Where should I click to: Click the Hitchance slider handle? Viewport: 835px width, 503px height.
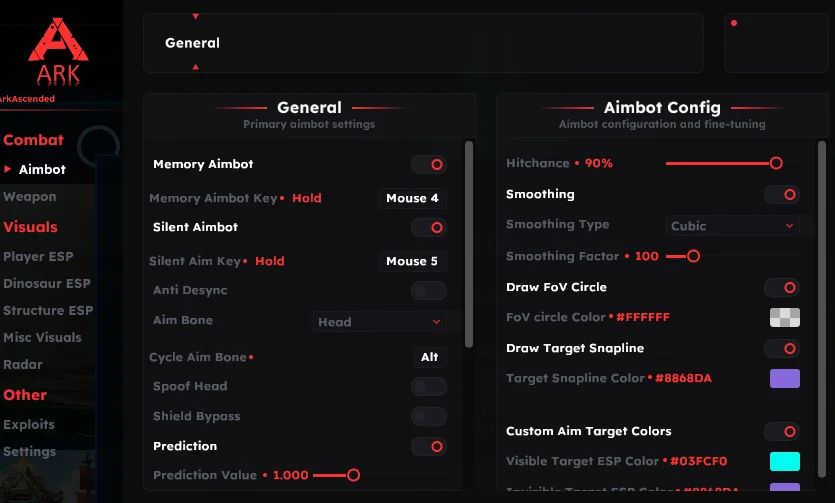tap(776, 163)
